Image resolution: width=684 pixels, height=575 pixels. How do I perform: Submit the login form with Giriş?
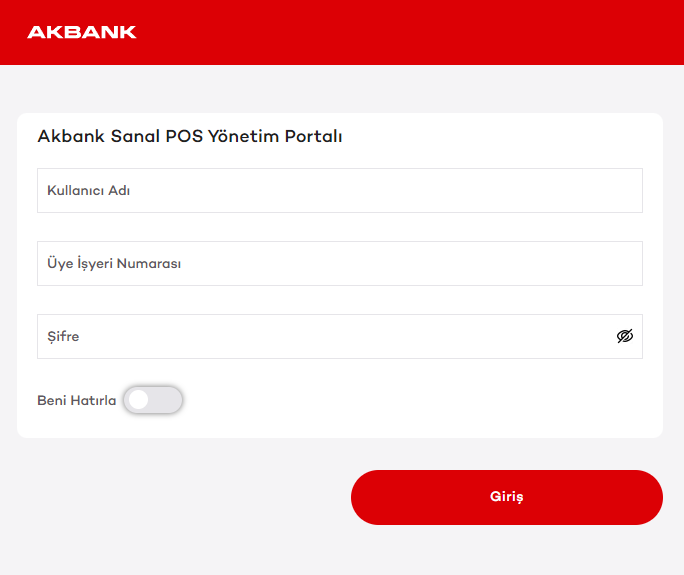click(506, 497)
